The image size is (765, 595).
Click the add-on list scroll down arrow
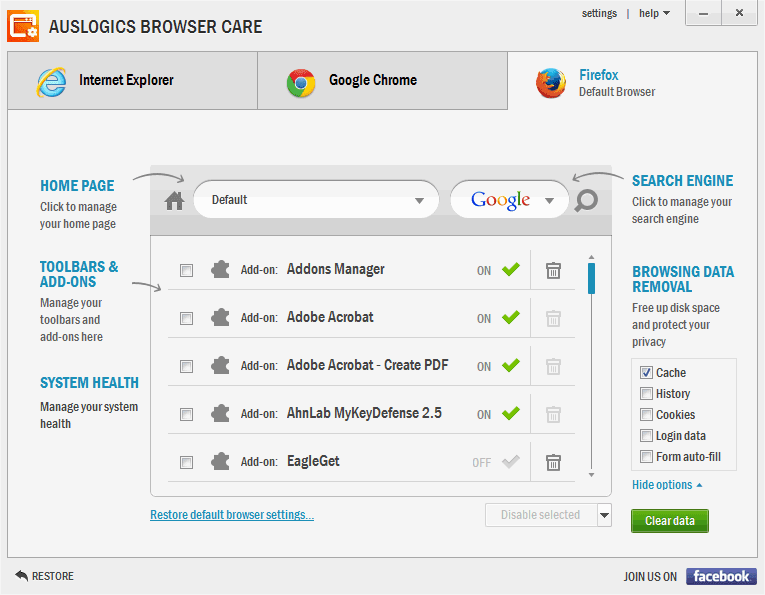coord(591,475)
